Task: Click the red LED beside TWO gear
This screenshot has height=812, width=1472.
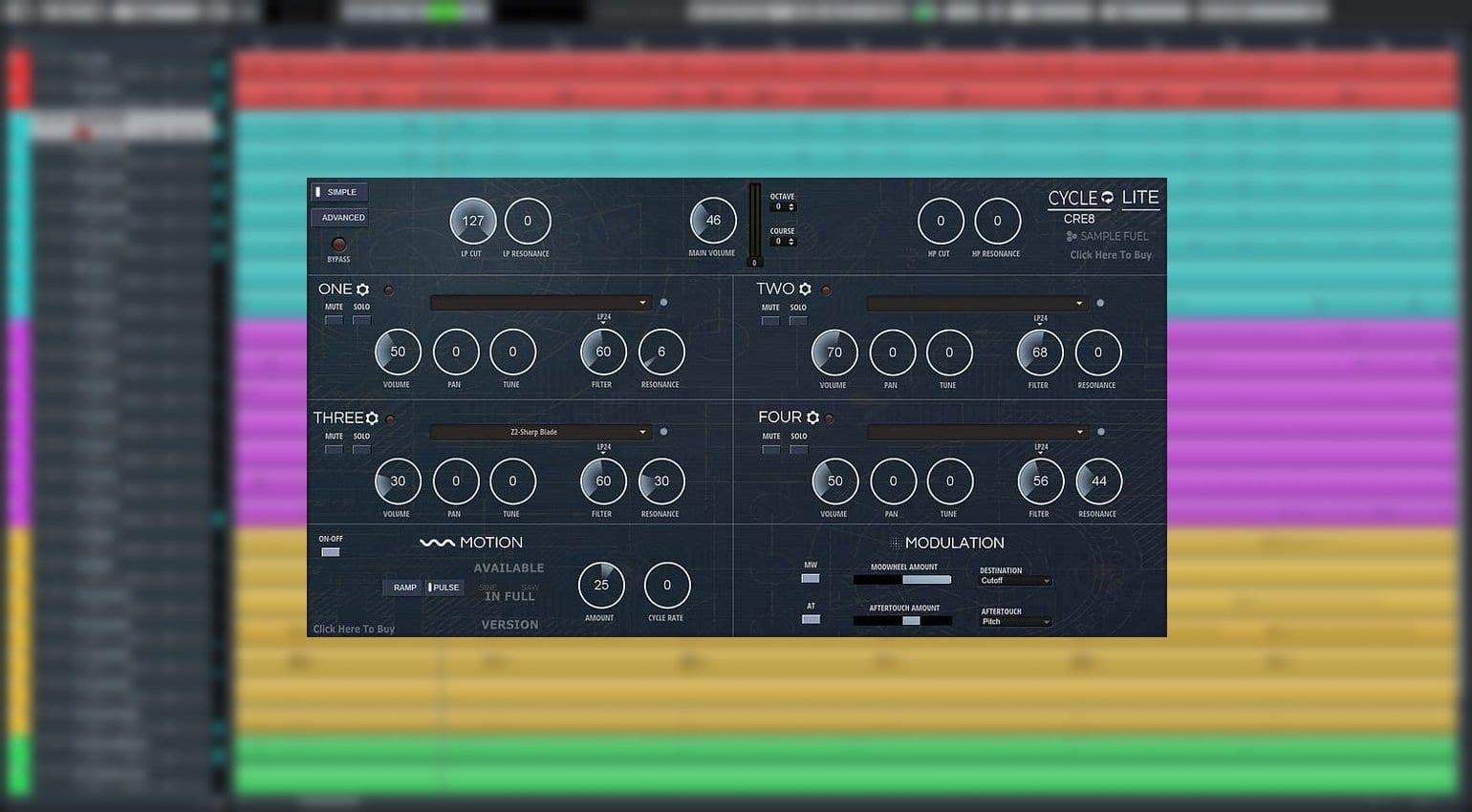Action: [826, 290]
